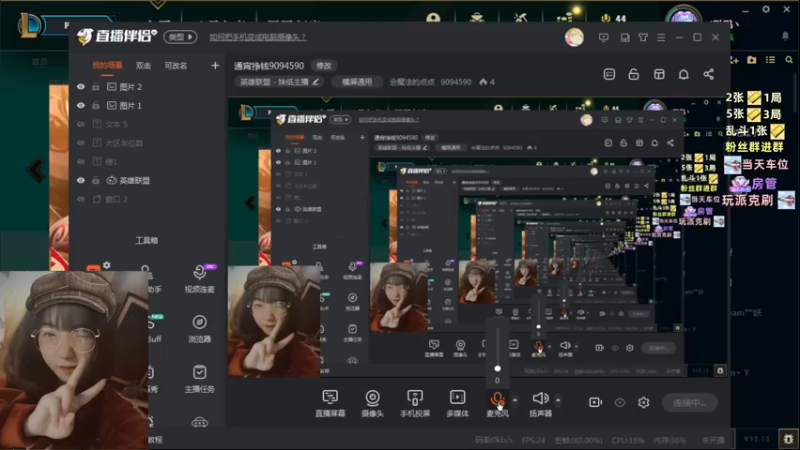Click the open padlock icon in room toolbar
Screen dimensions: 800x450
(634, 74)
